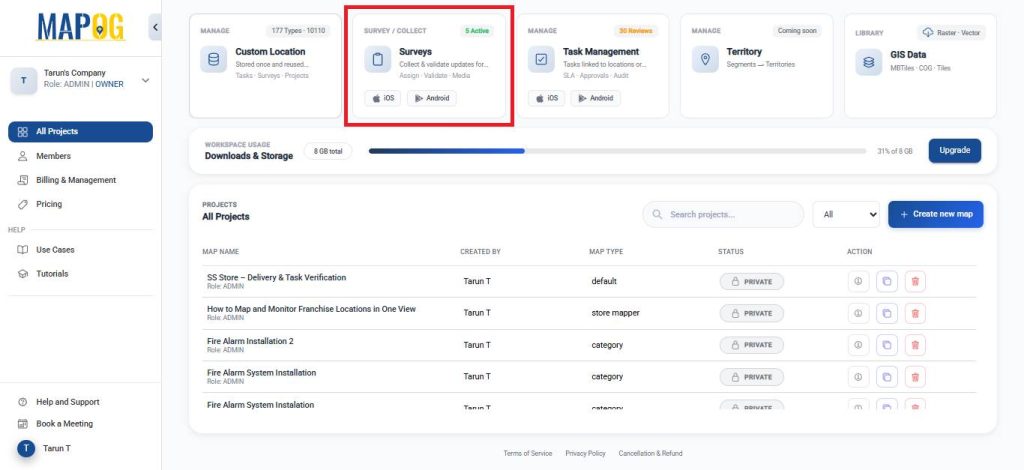Duplicate the Fire Alarm Installation 2 project

coord(886,345)
